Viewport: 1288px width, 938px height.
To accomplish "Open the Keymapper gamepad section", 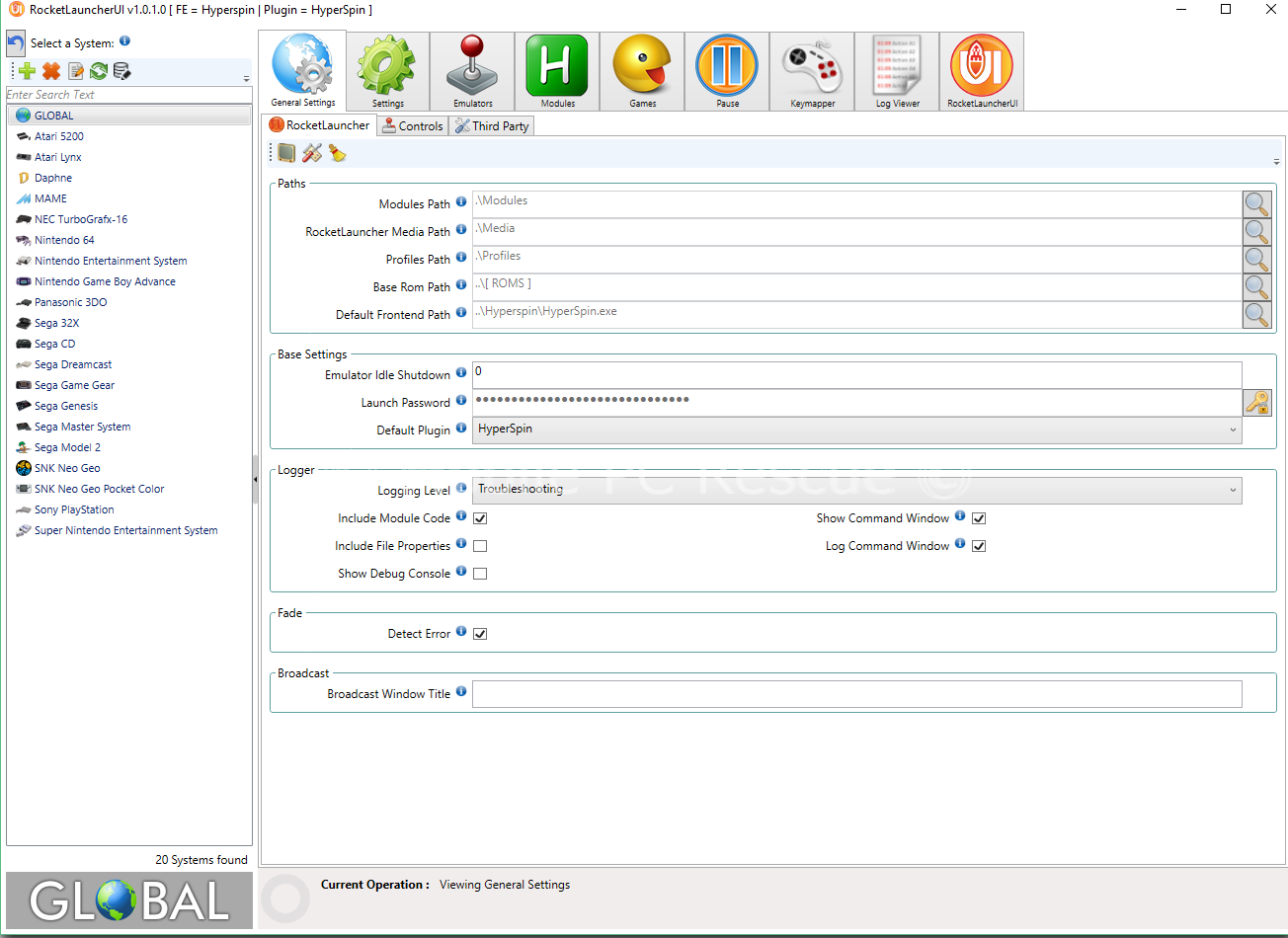I will [812, 71].
